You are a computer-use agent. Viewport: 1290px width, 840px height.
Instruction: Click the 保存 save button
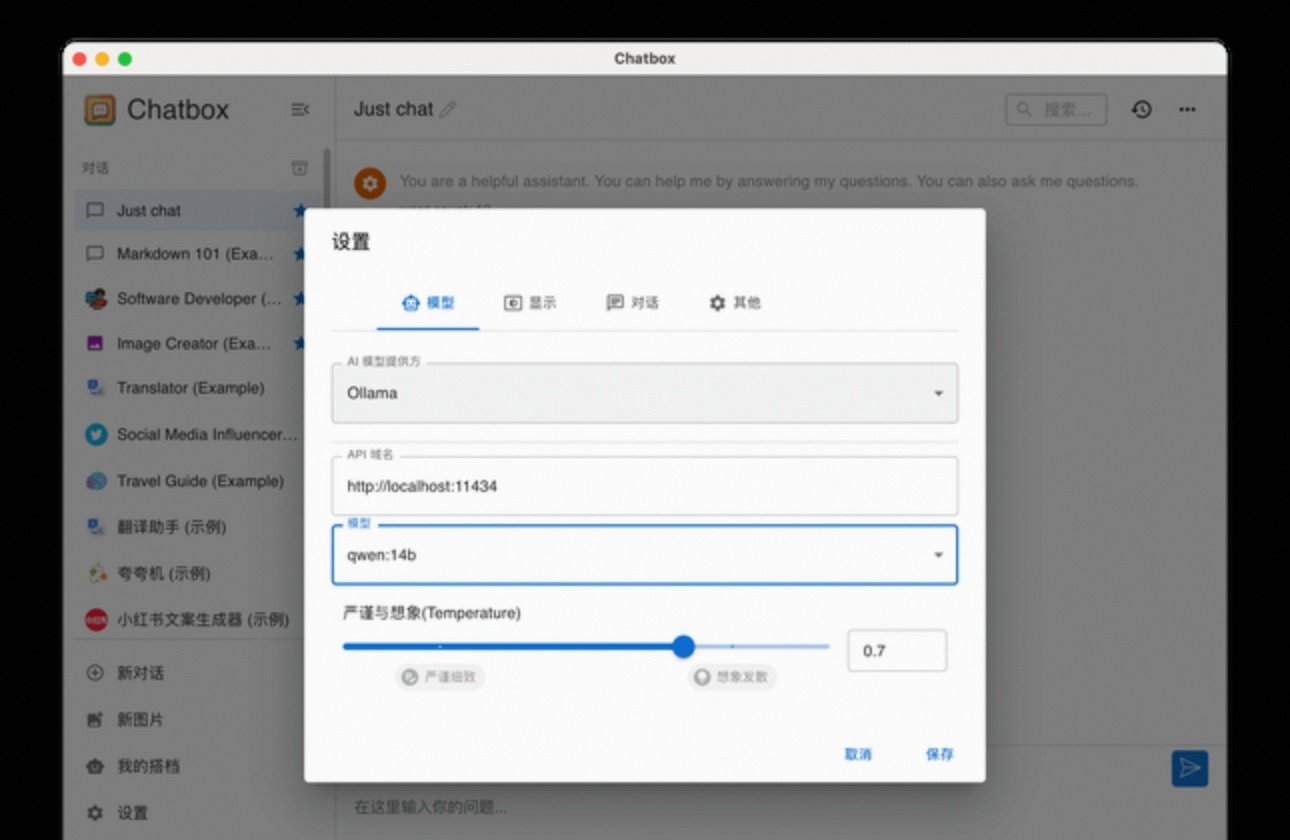pyautogui.click(x=939, y=754)
